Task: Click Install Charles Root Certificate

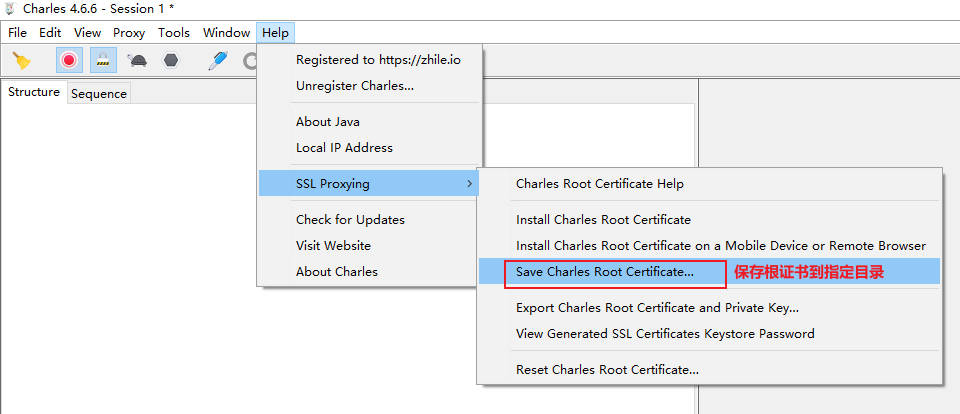Action: click(709, 219)
